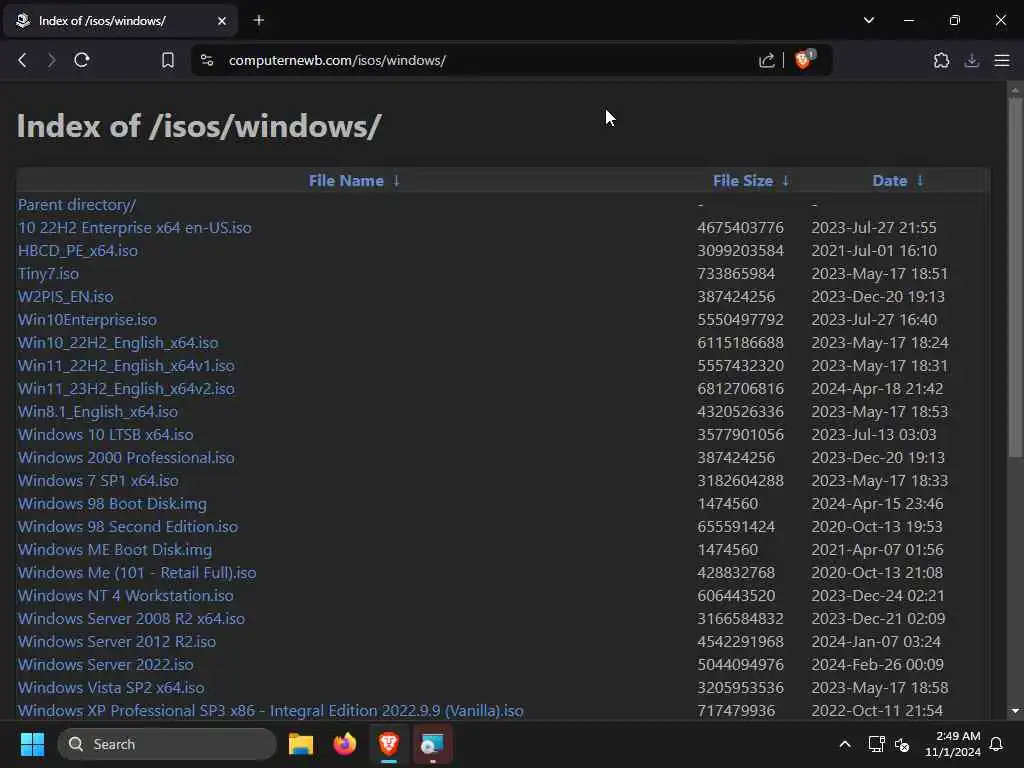The image size is (1024, 768).
Task: Sort the listing by File Name
Action: tap(346, 181)
